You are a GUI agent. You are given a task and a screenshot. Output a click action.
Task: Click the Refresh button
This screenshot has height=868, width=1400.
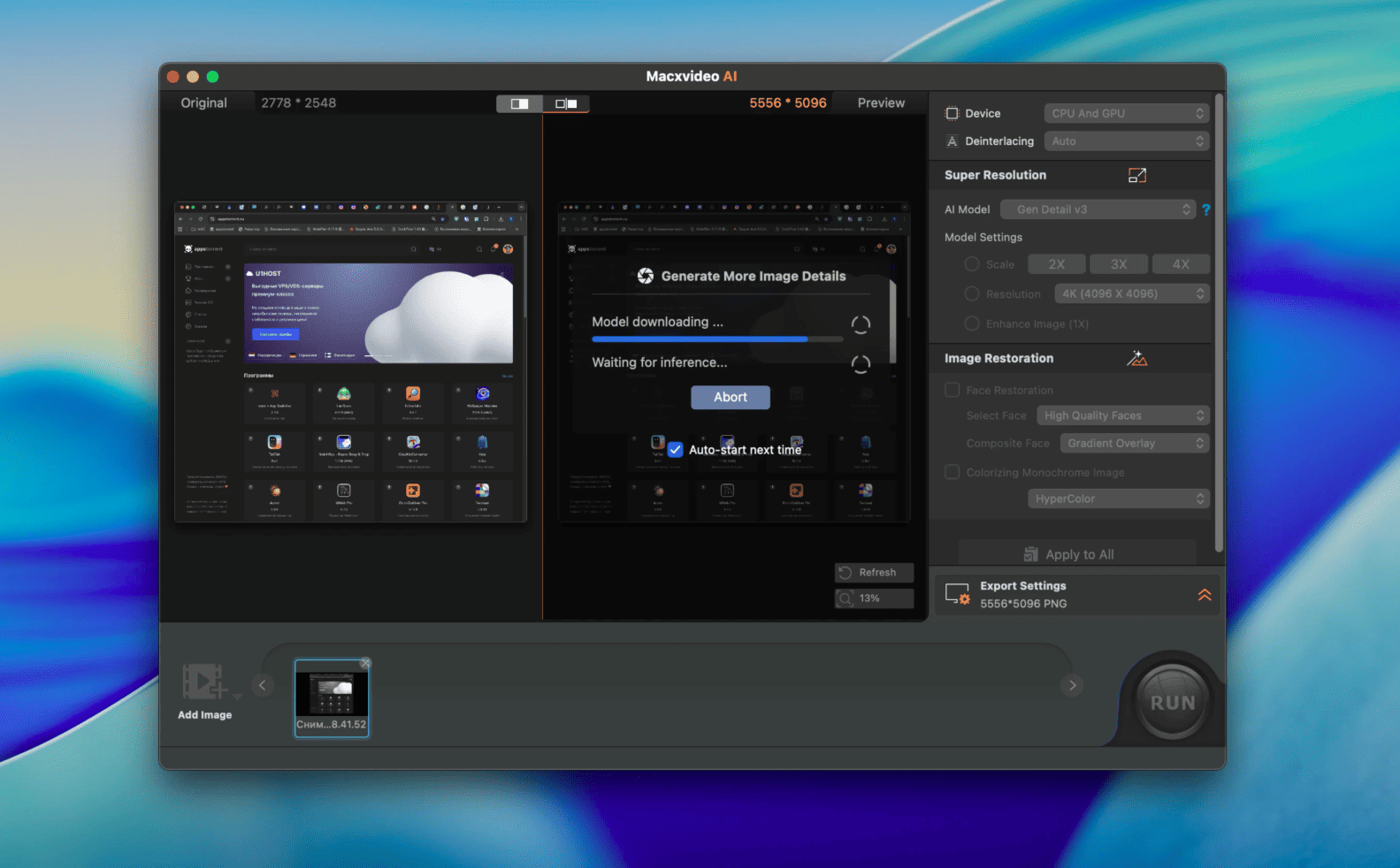[874, 572]
